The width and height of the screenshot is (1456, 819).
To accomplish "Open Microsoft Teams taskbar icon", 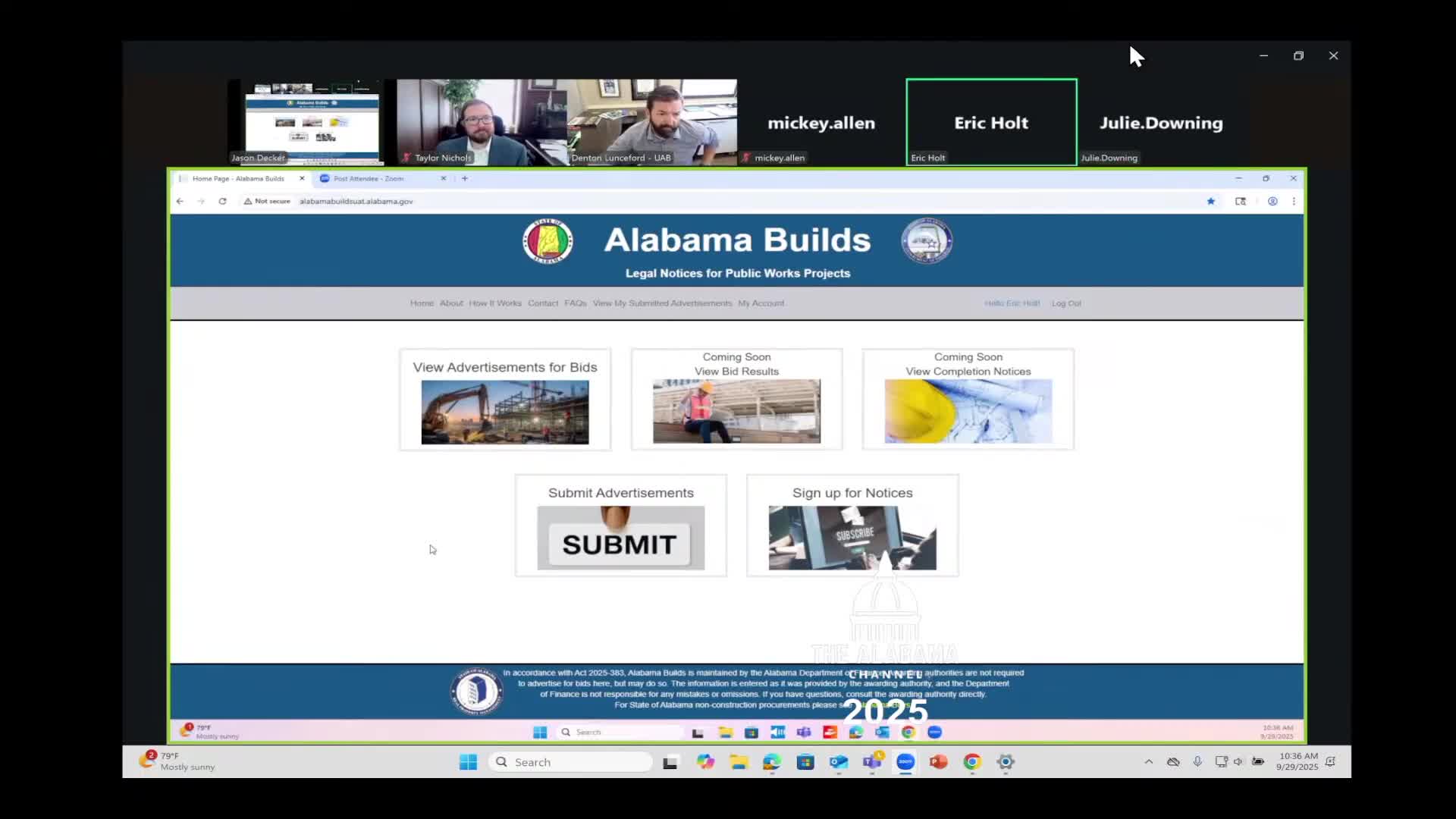I will tap(872, 762).
